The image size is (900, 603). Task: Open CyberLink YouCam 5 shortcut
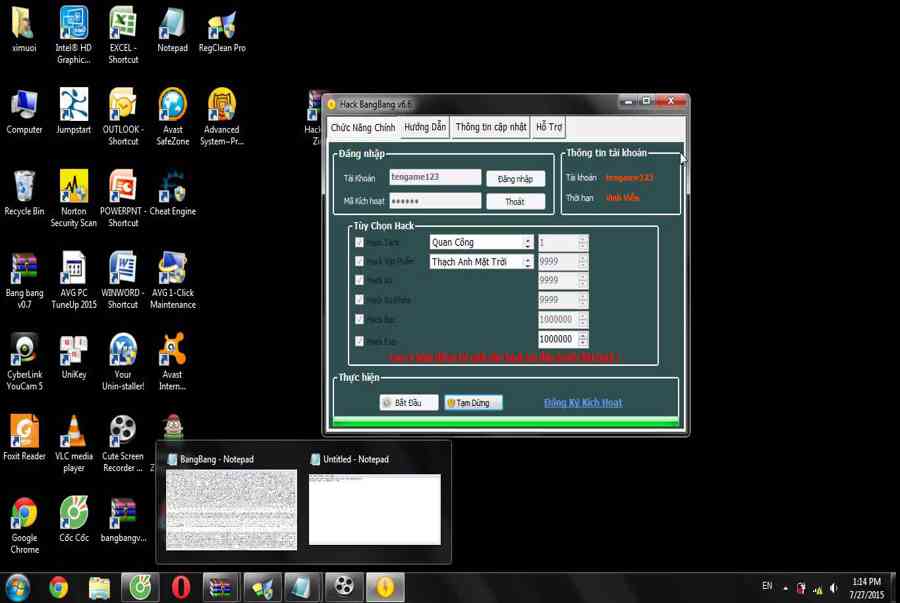24,350
